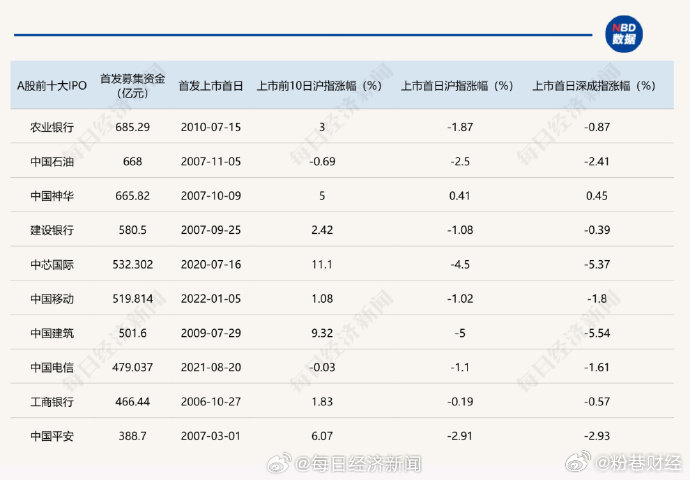The image size is (690, 480).
Task: Select 6.07 in 中国平安 row
Action: tap(322, 436)
